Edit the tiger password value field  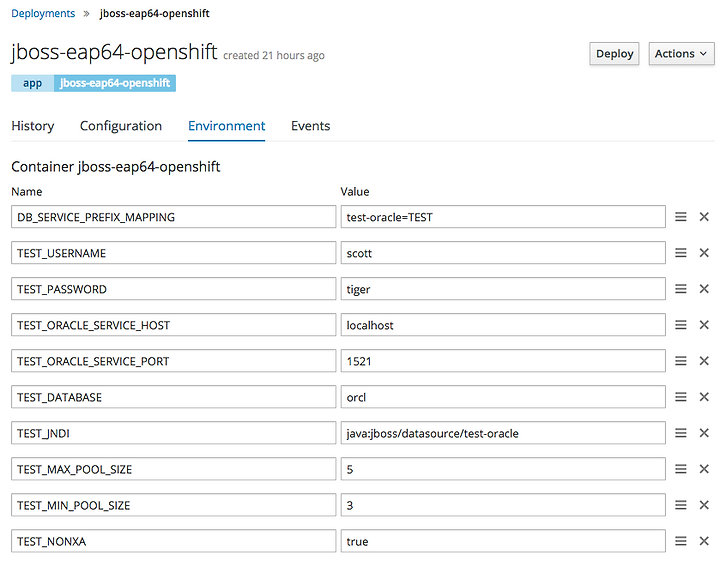coord(503,289)
